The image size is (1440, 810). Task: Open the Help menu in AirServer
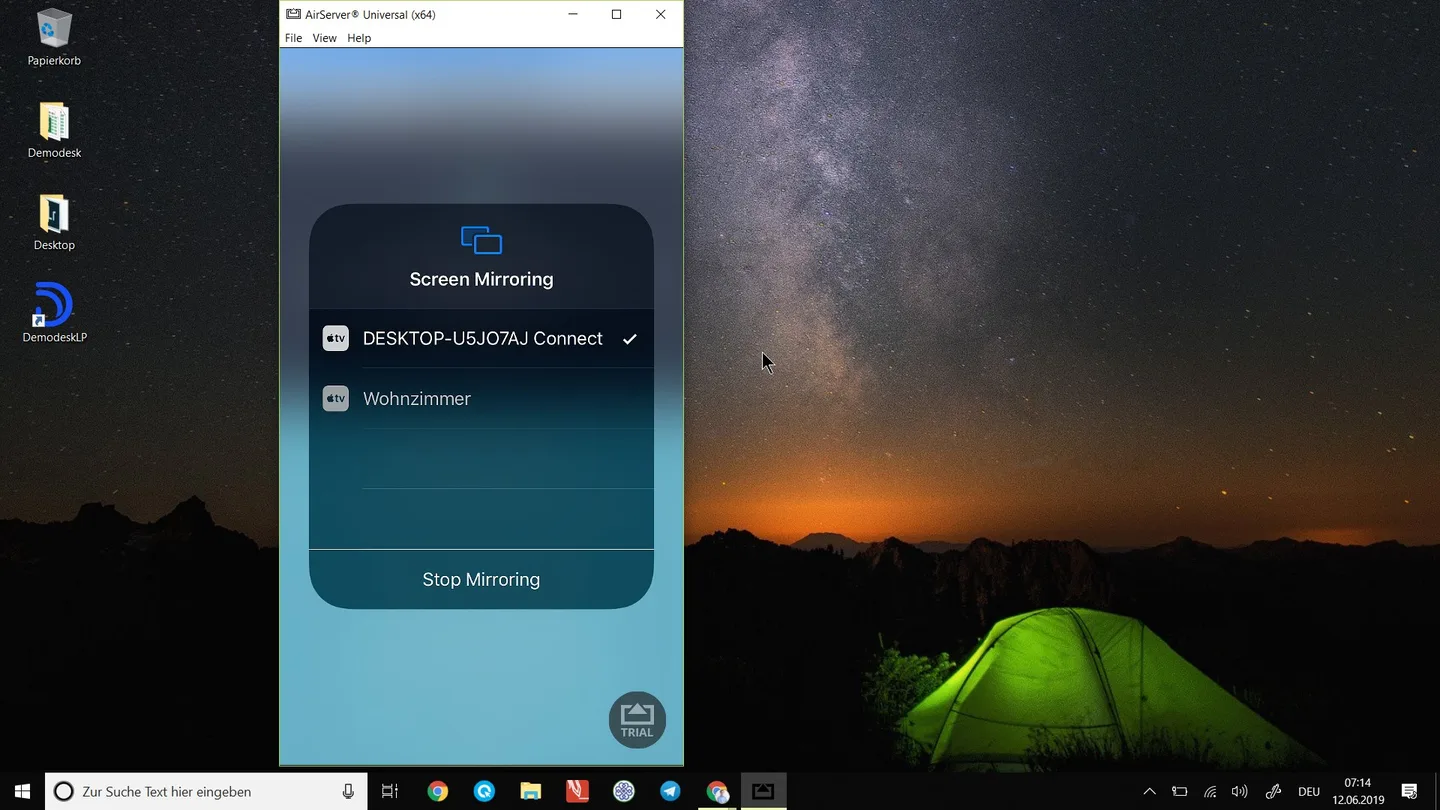click(359, 38)
